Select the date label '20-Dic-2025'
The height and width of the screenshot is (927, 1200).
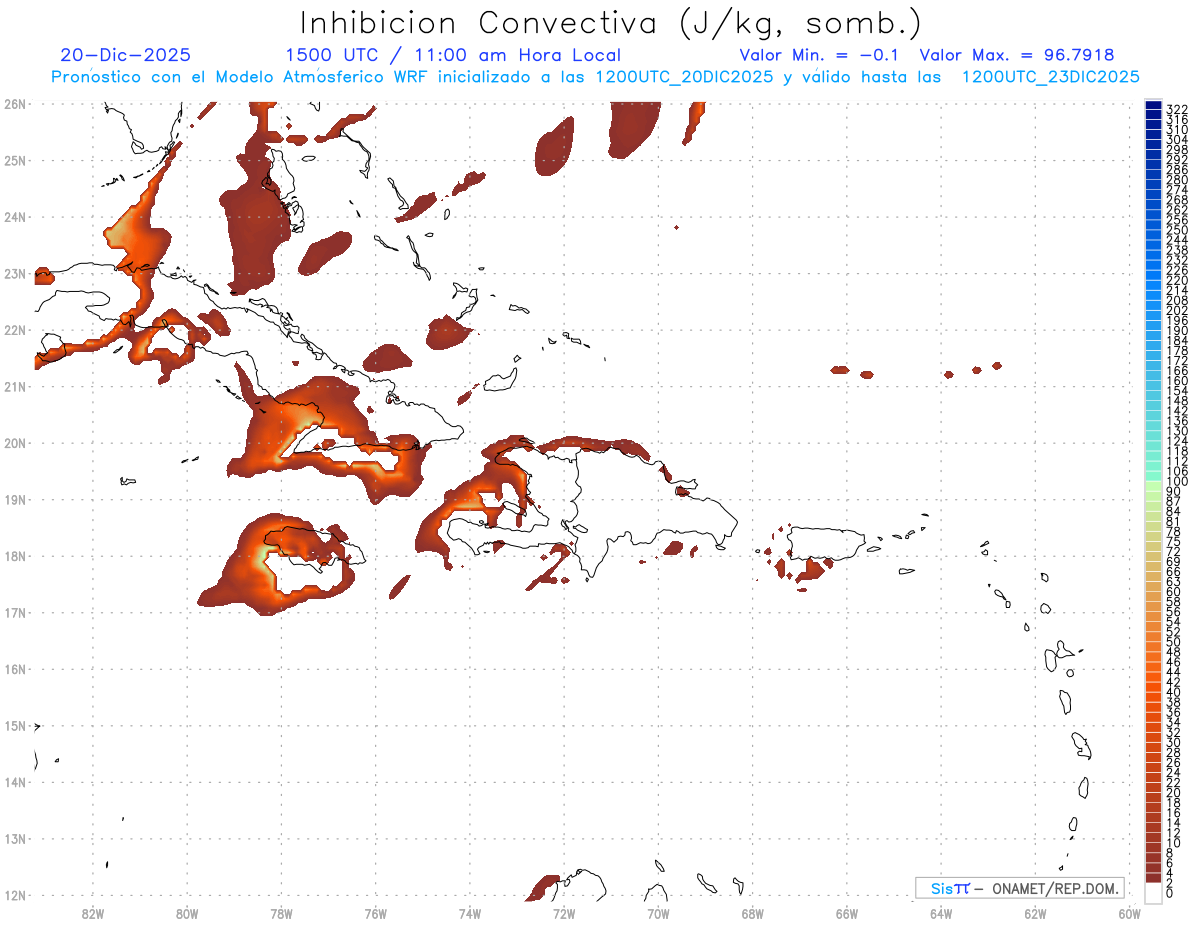tap(125, 55)
